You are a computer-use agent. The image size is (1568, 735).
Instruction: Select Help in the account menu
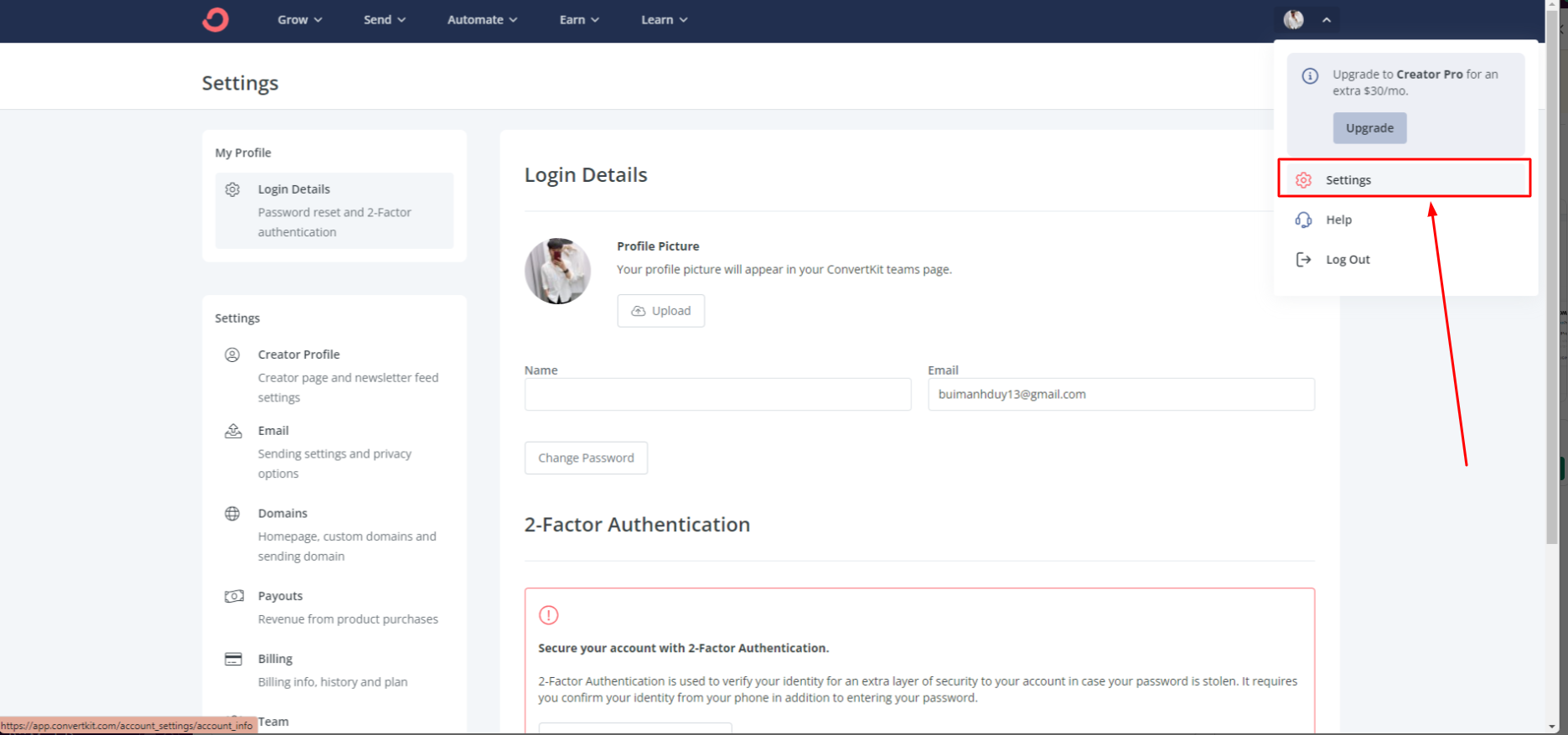click(x=1338, y=220)
